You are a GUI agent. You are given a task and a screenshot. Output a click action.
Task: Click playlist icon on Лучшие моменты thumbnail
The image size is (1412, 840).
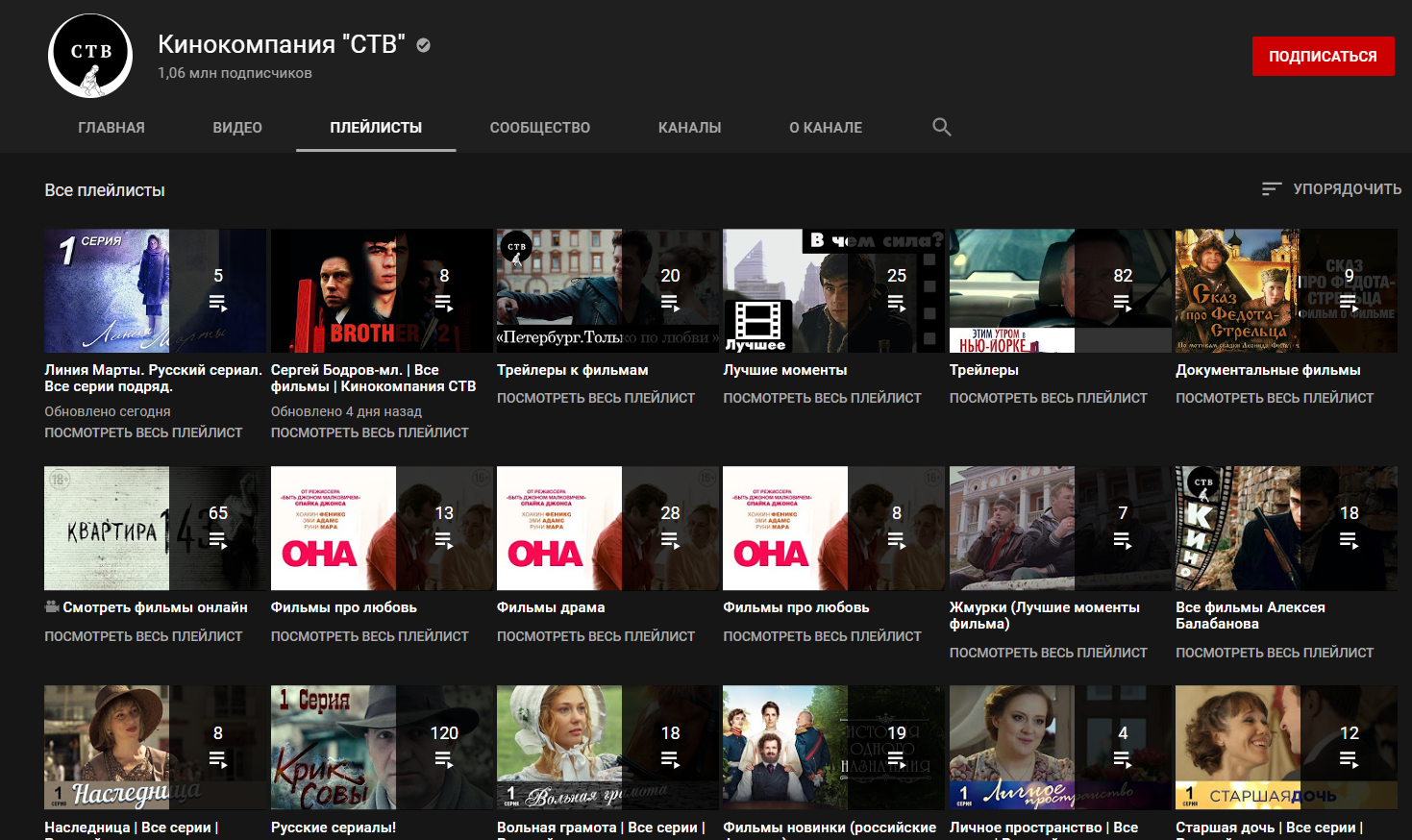click(896, 304)
